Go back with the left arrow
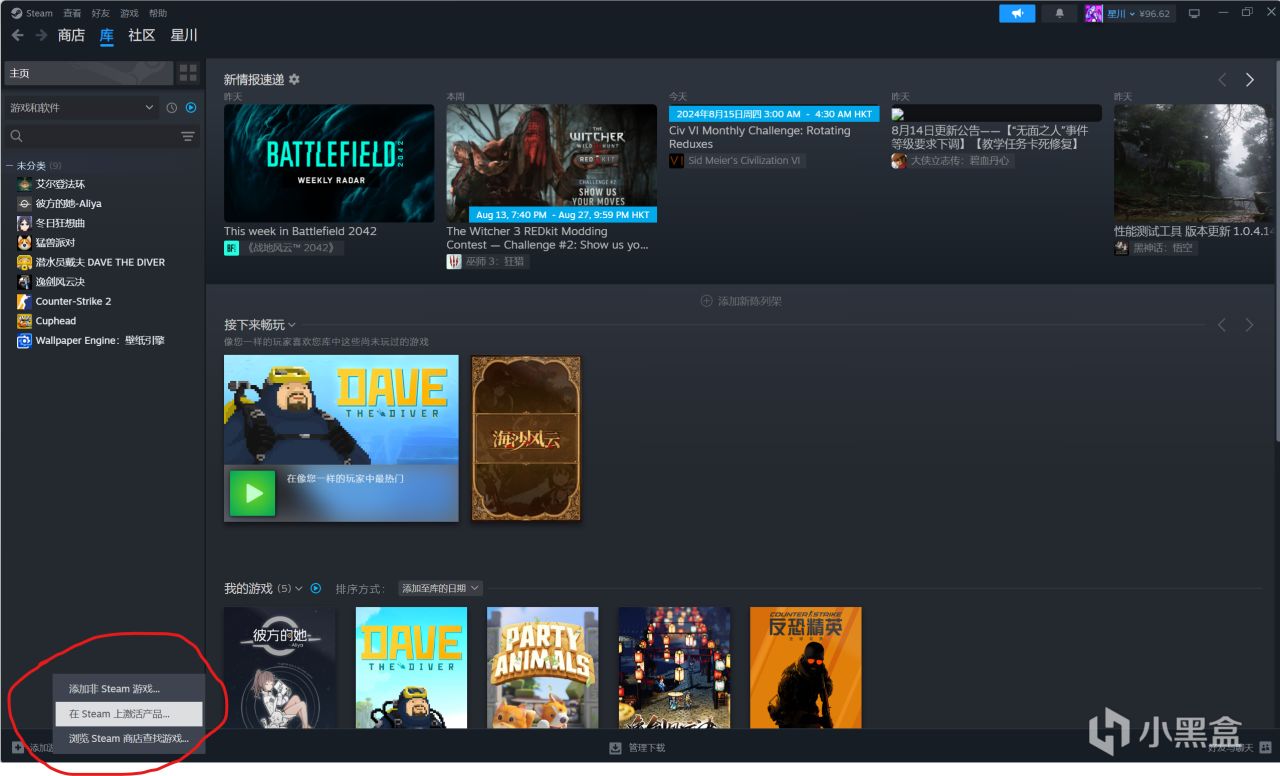Screen dimensions: 1280x776 [x=17, y=35]
